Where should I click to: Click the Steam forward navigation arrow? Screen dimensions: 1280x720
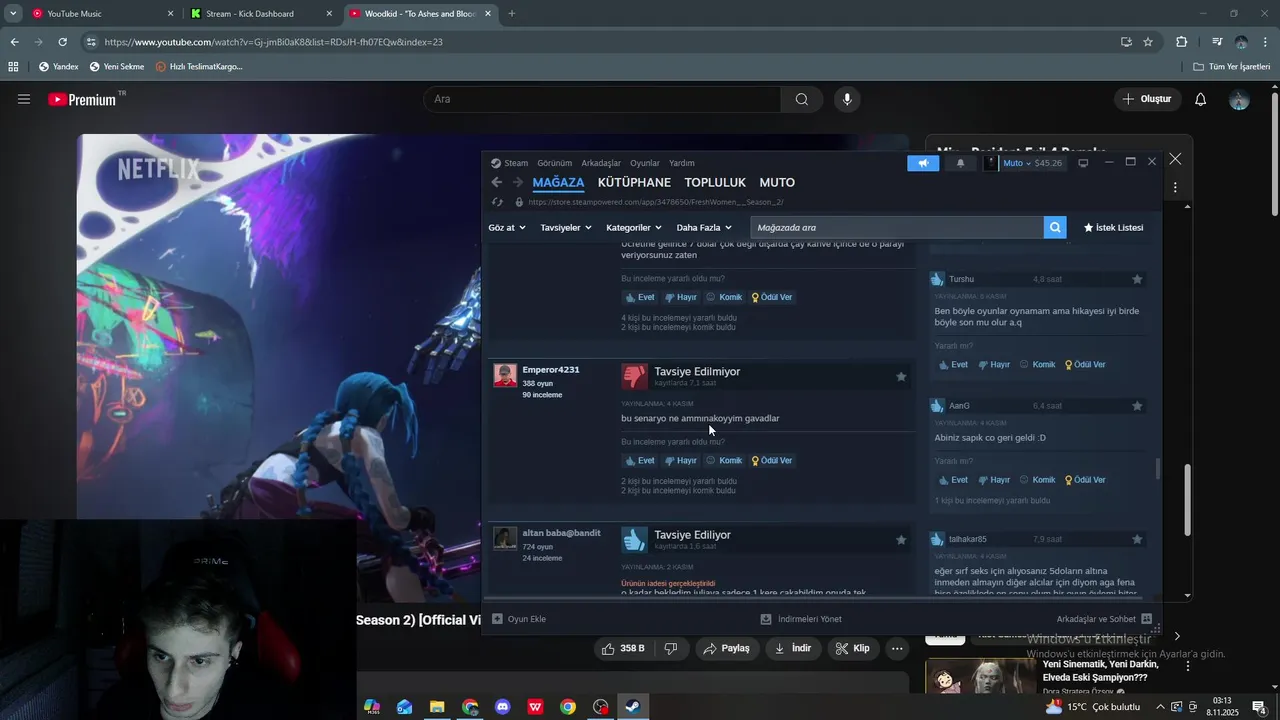tap(518, 182)
